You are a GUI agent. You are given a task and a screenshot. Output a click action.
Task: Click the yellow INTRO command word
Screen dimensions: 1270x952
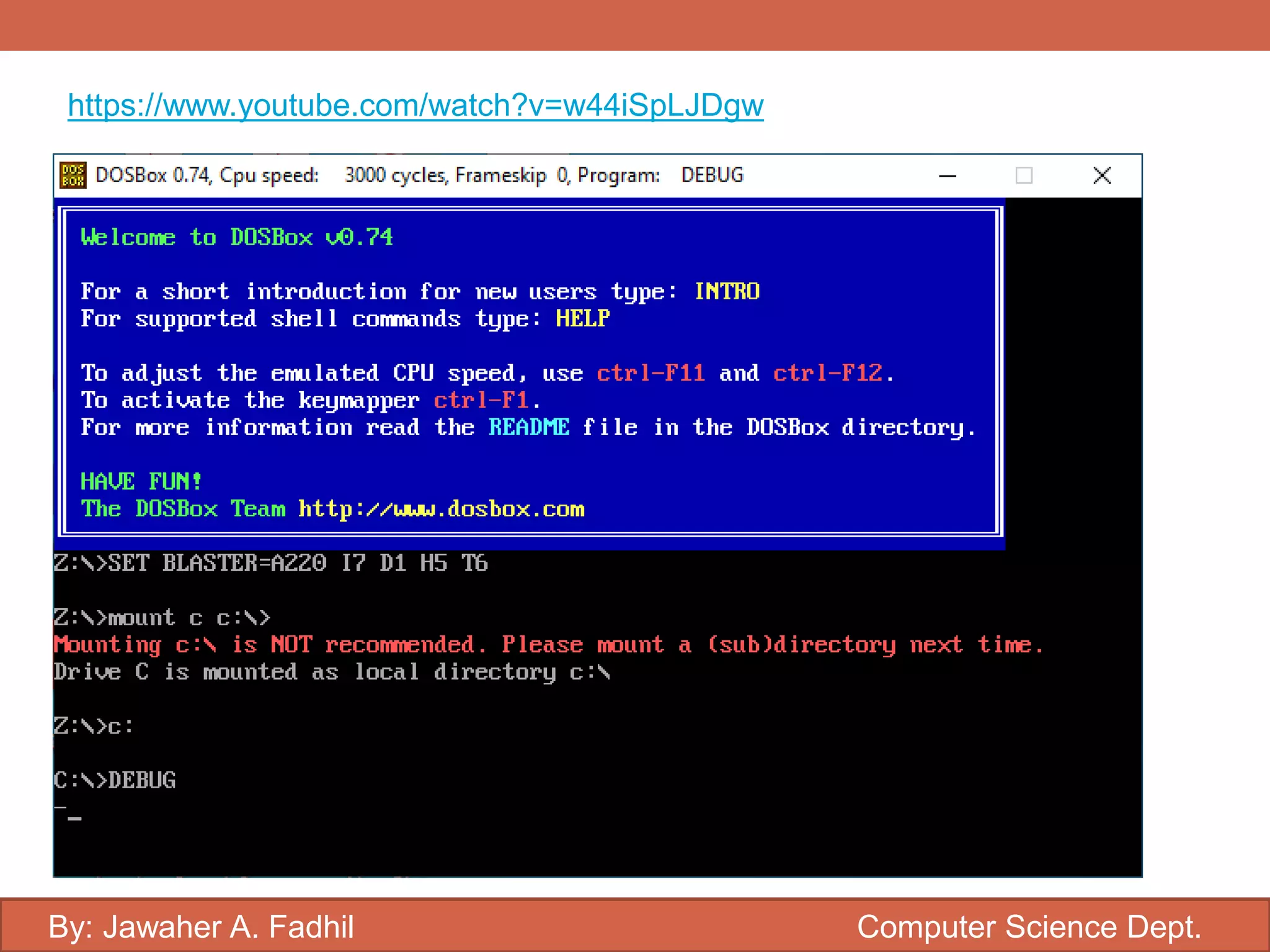[x=727, y=291]
